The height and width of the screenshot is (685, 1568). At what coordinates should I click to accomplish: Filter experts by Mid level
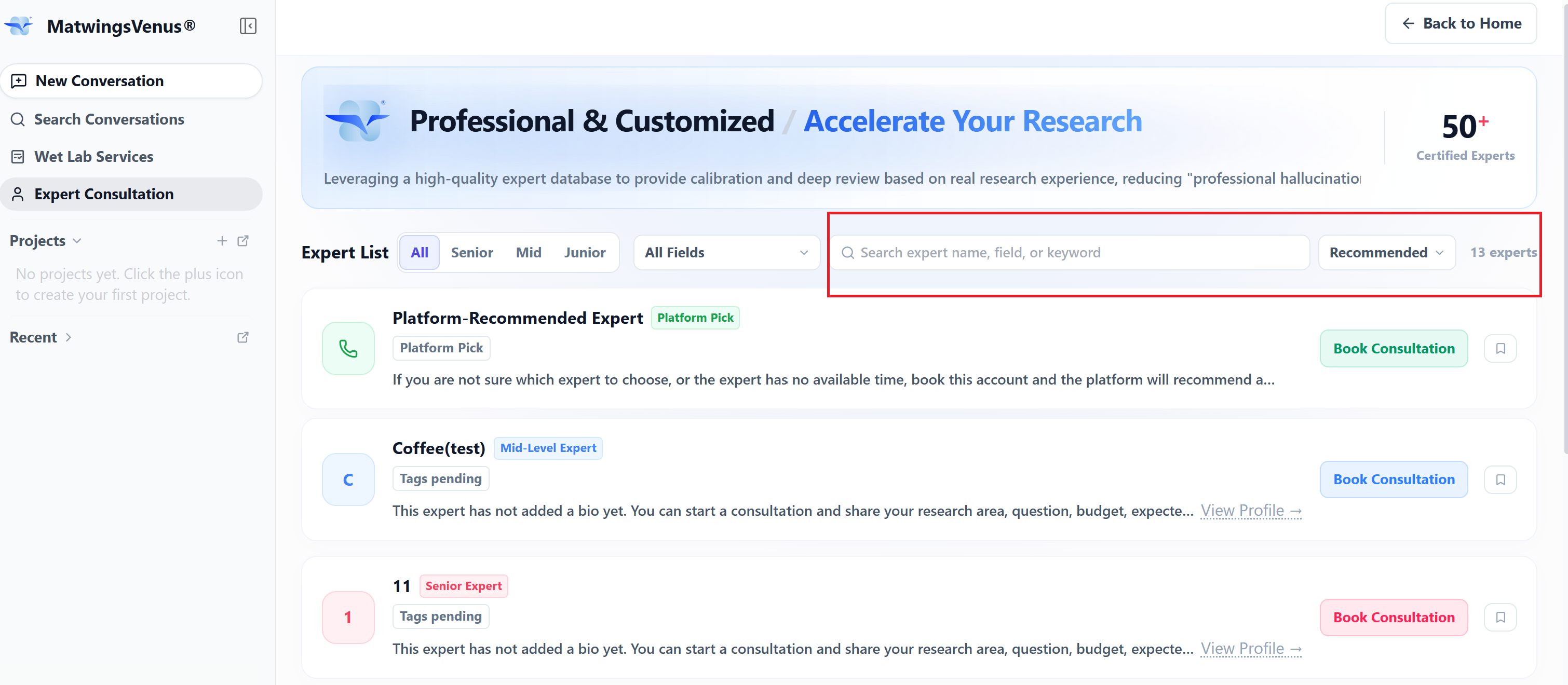529,253
